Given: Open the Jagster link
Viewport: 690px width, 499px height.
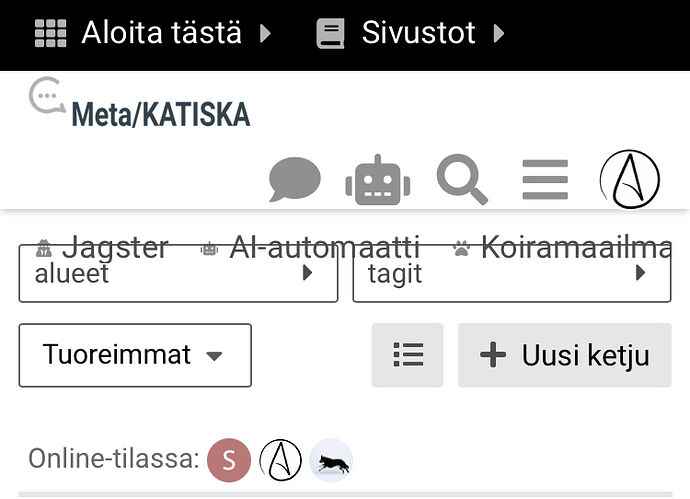Looking at the screenshot, I should click(x=102, y=247).
